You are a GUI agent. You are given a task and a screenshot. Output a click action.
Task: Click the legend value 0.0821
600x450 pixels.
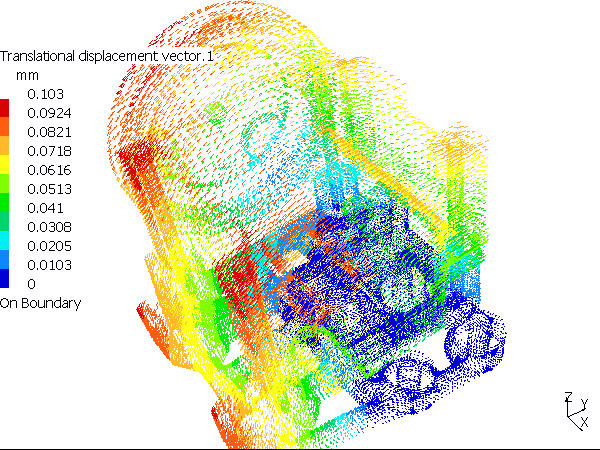(x=49, y=132)
